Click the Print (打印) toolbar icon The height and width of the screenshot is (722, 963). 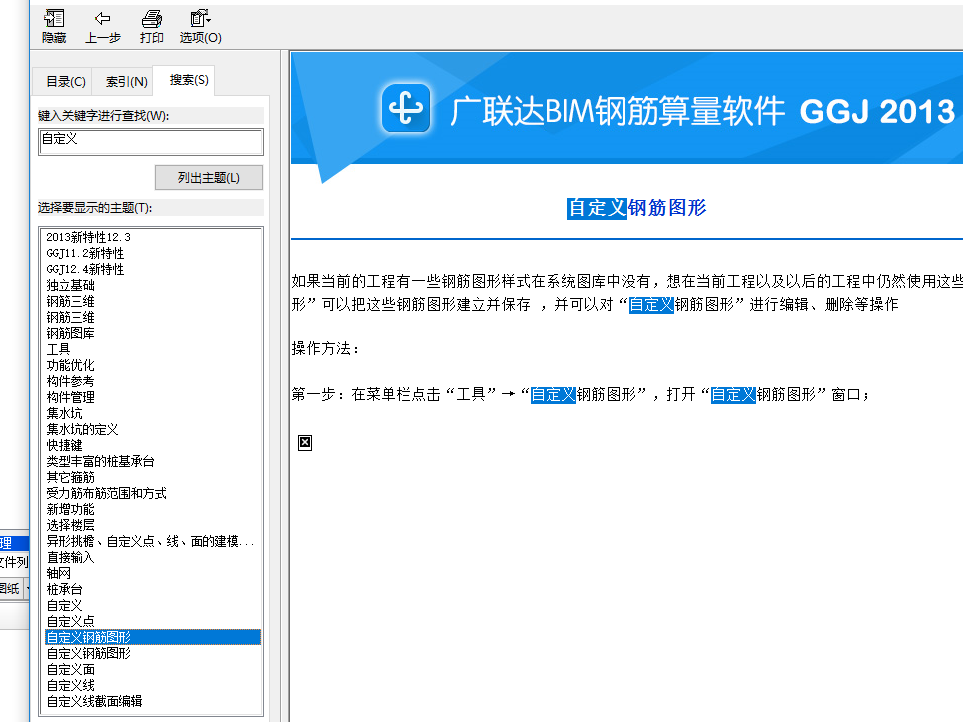point(152,18)
